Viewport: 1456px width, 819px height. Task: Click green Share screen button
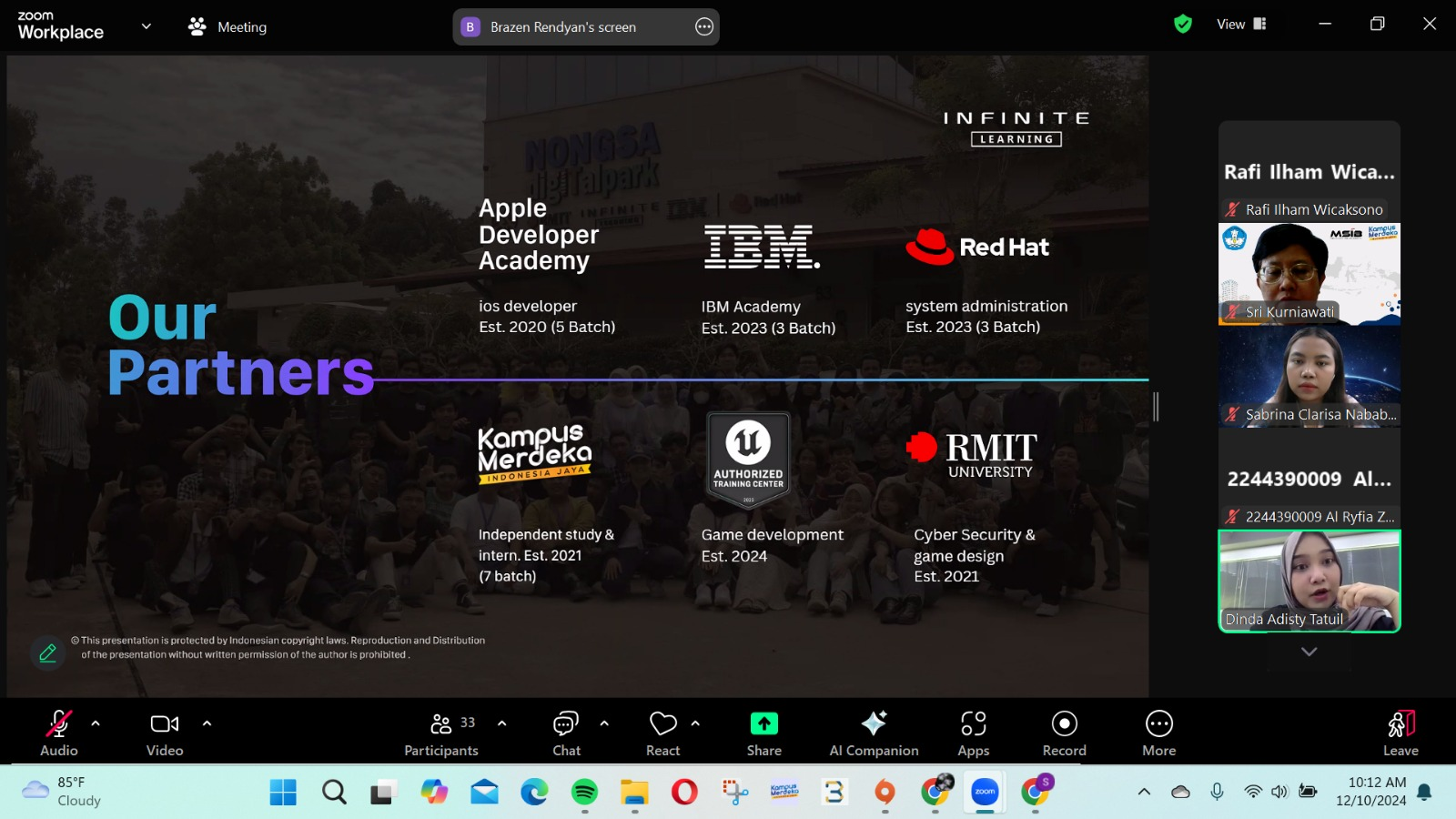[x=764, y=733]
